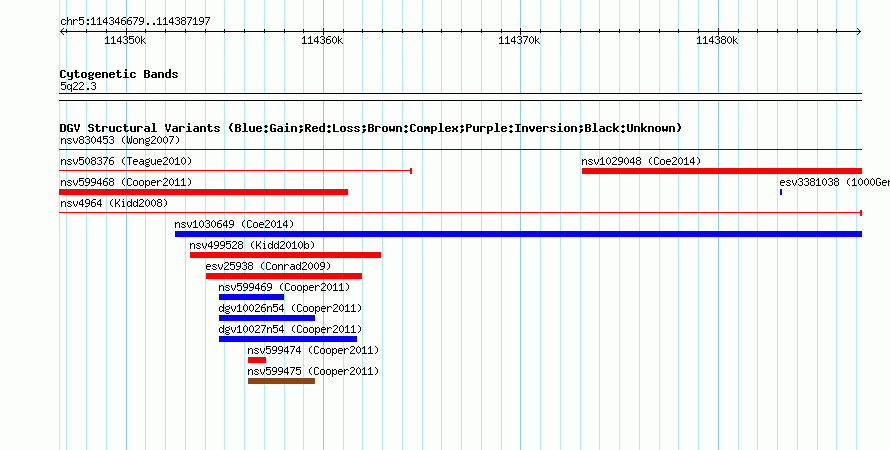Click the nsv599469 (Cooper2011) label
890x450 pixels.
[284, 287]
